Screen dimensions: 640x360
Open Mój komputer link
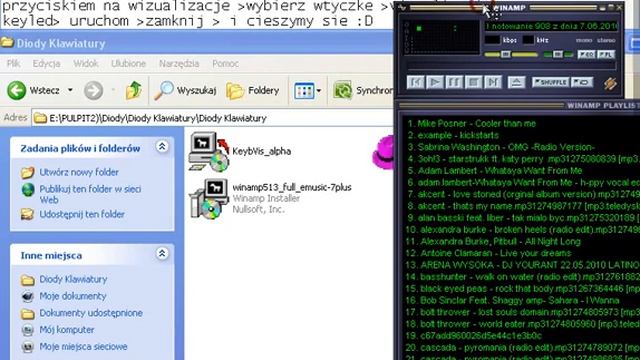[x=67, y=330]
